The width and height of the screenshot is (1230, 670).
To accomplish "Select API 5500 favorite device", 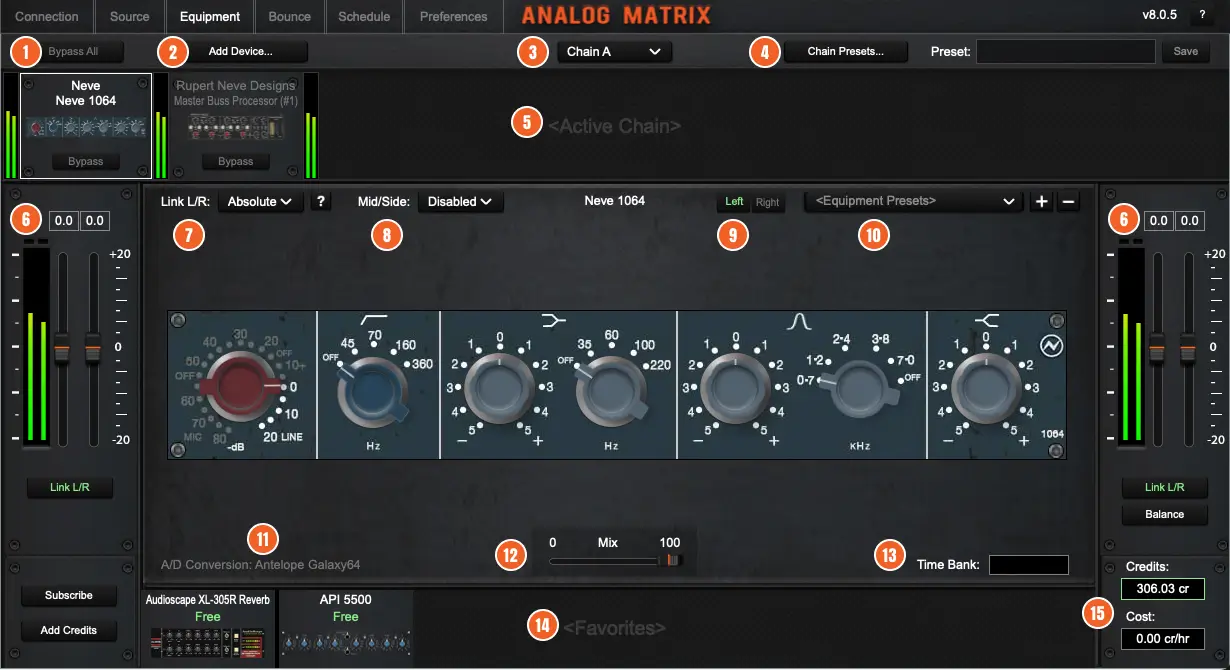I will [x=346, y=628].
